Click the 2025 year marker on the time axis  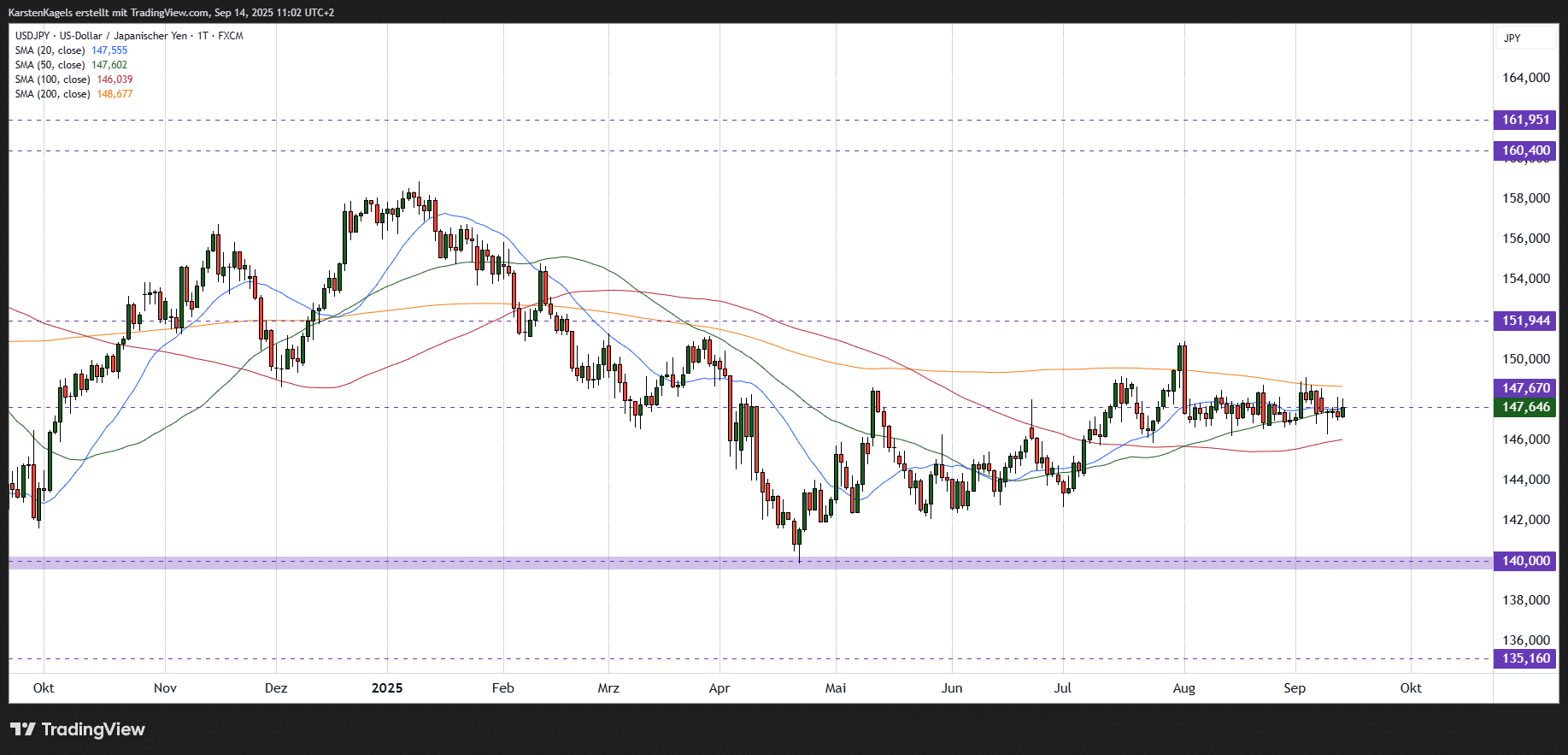[x=387, y=688]
